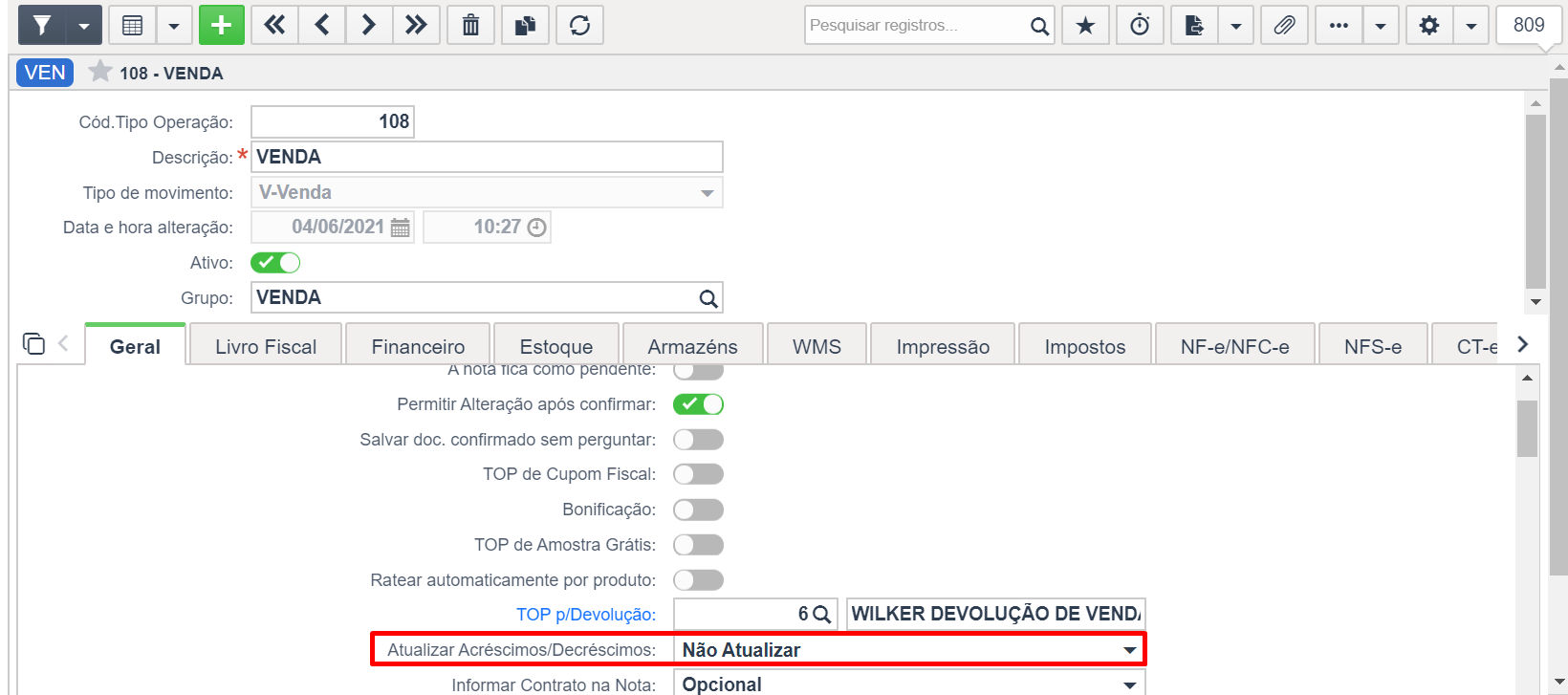This screenshot has height=695, width=1568.
Task: Click the green add new record button
Action: click(x=222, y=25)
